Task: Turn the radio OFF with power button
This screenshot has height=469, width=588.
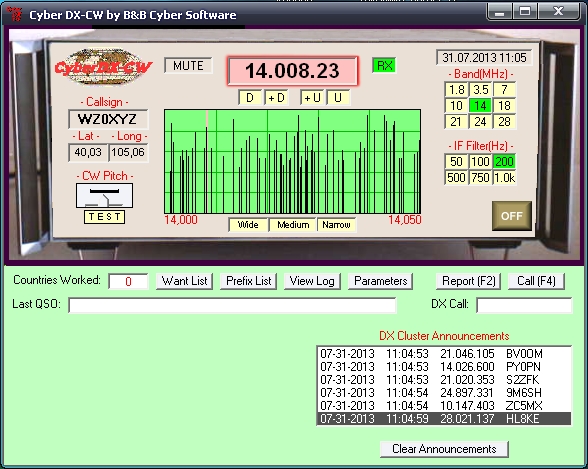Action: pyautogui.click(x=512, y=216)
